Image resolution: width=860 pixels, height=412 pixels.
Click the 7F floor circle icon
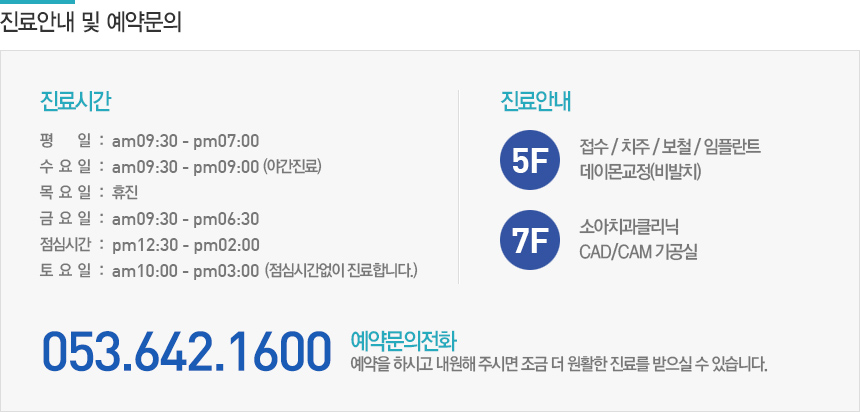click(x=530, y=240)
